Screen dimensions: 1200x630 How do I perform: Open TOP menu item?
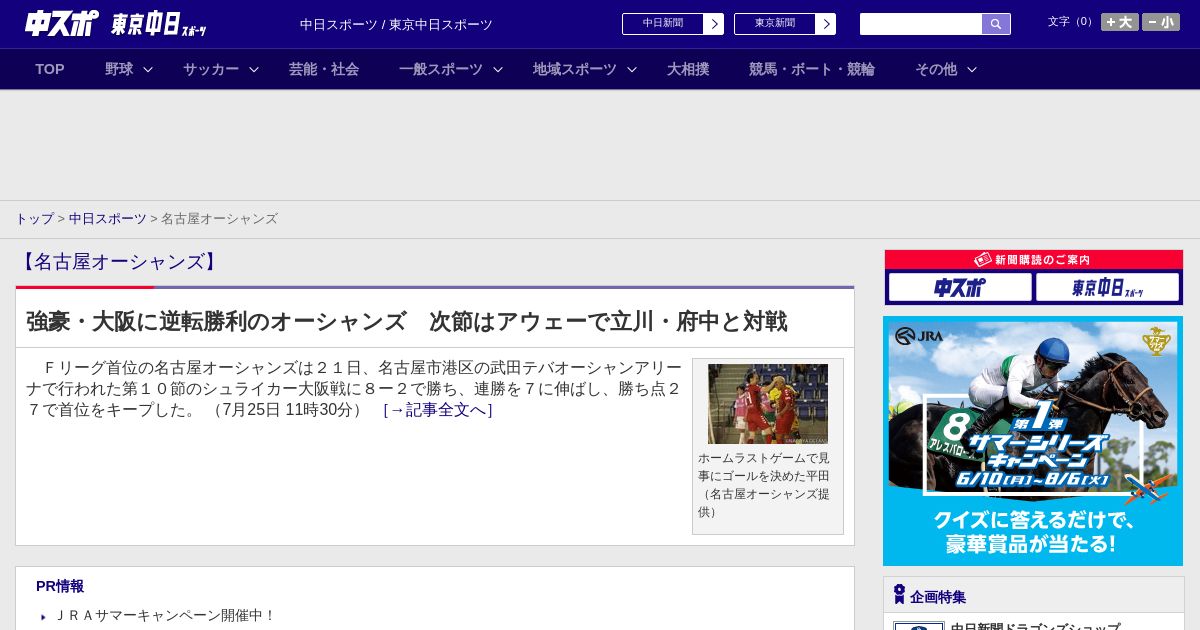pyautogui.click(x=50, y=69)
